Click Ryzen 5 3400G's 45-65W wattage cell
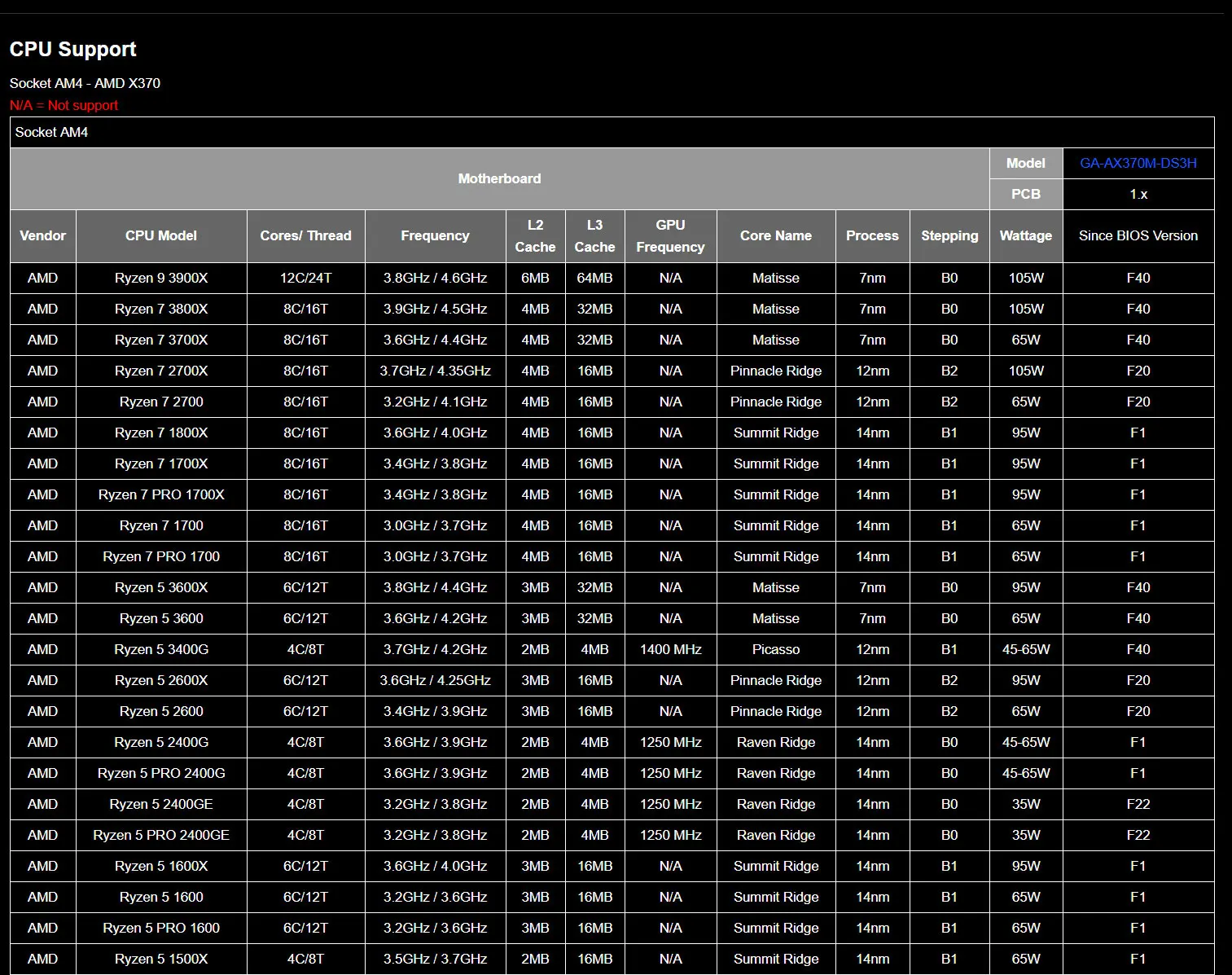 point(1026,649)
